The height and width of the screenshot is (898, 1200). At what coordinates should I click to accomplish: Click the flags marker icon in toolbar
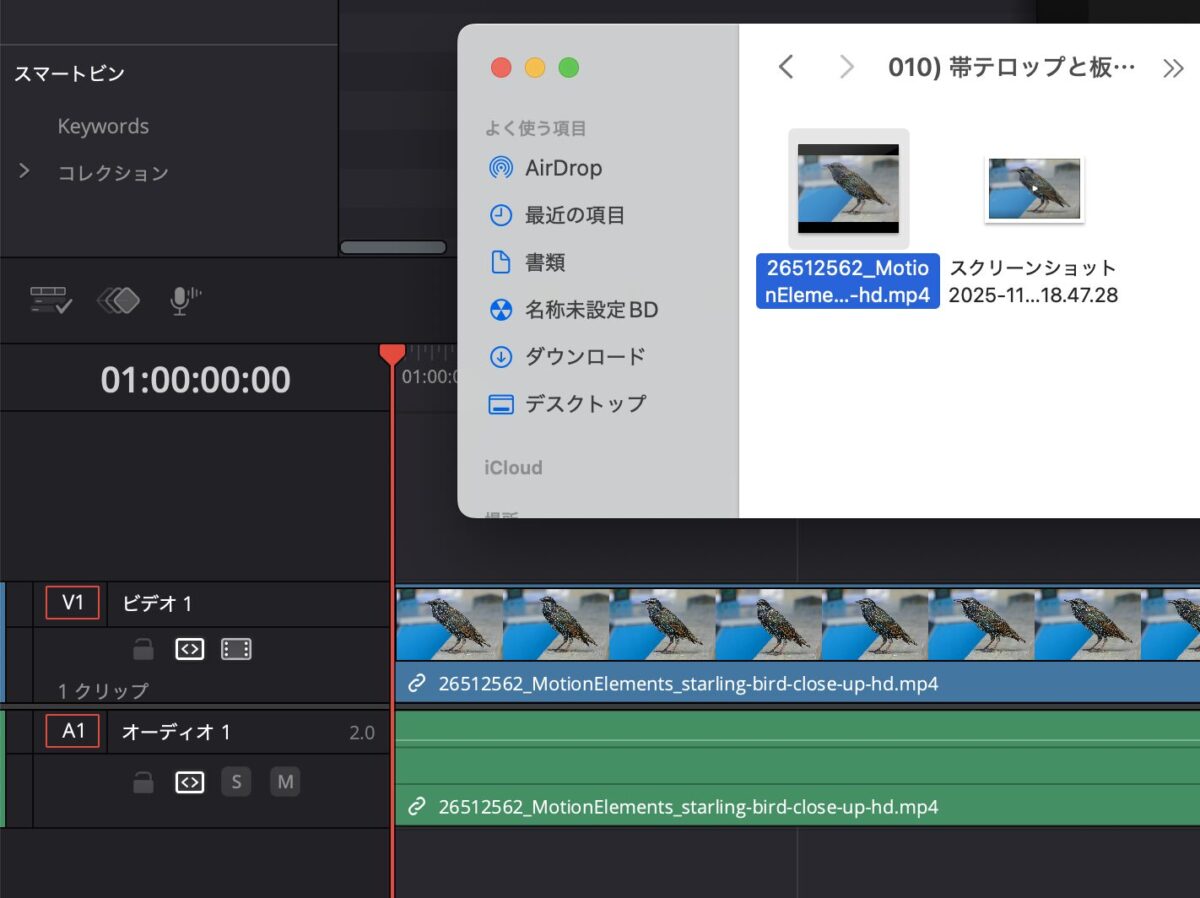(x=119, y=300)
